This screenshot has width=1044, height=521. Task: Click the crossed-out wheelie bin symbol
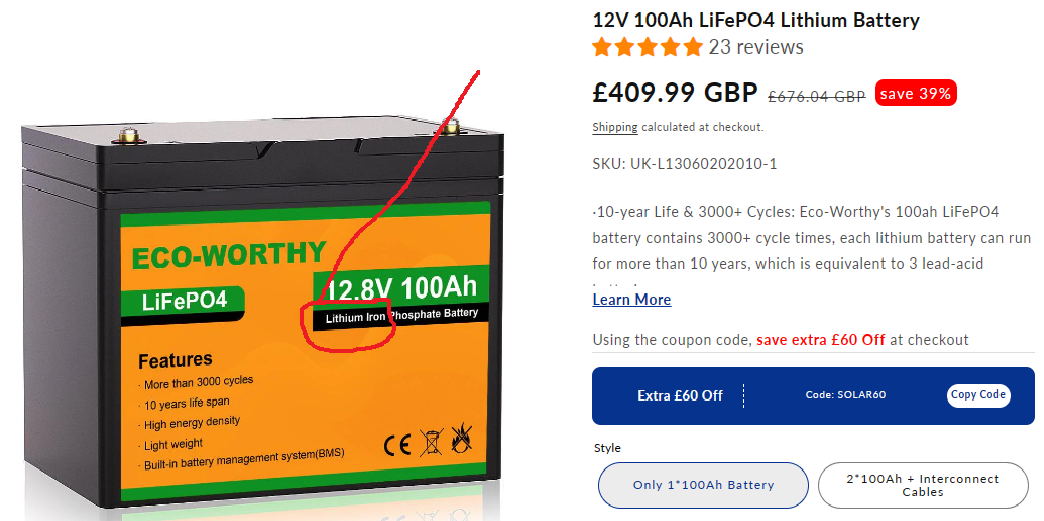point(431,442)
